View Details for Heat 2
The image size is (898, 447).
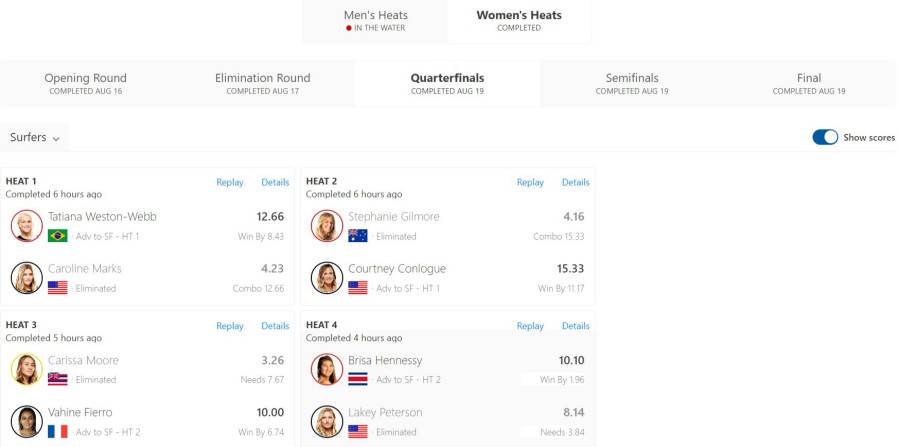tap(576, 183)
